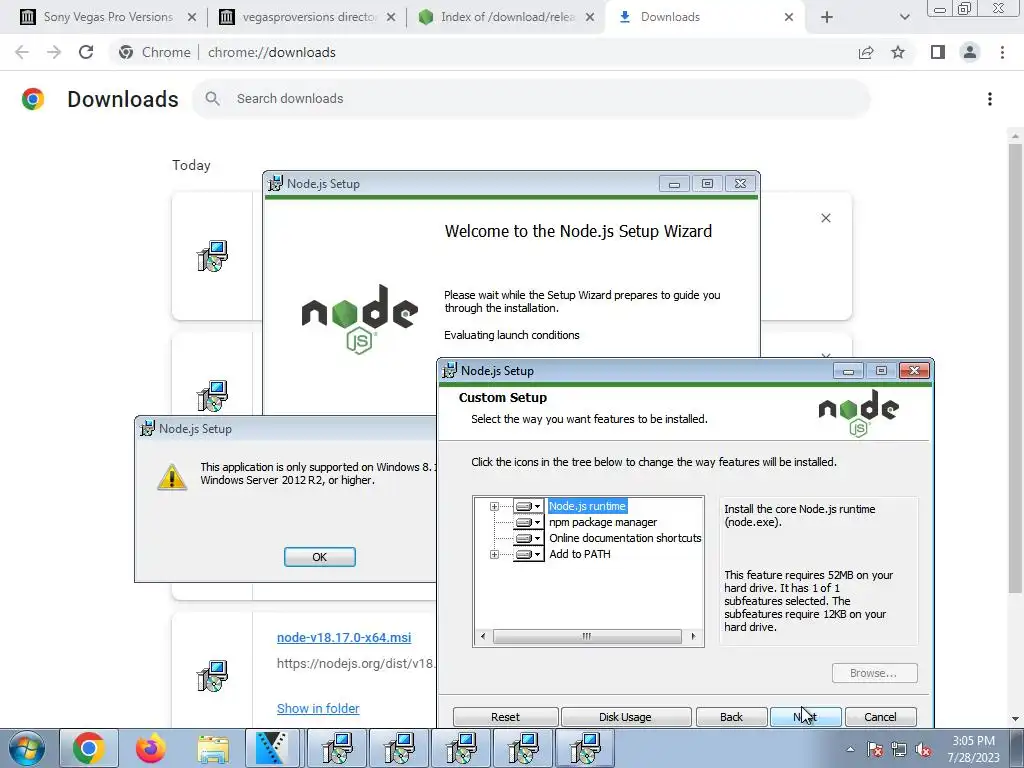Select Online documentation shortcuts feature
Screen dimensions: 1024x768
point(625,538)
